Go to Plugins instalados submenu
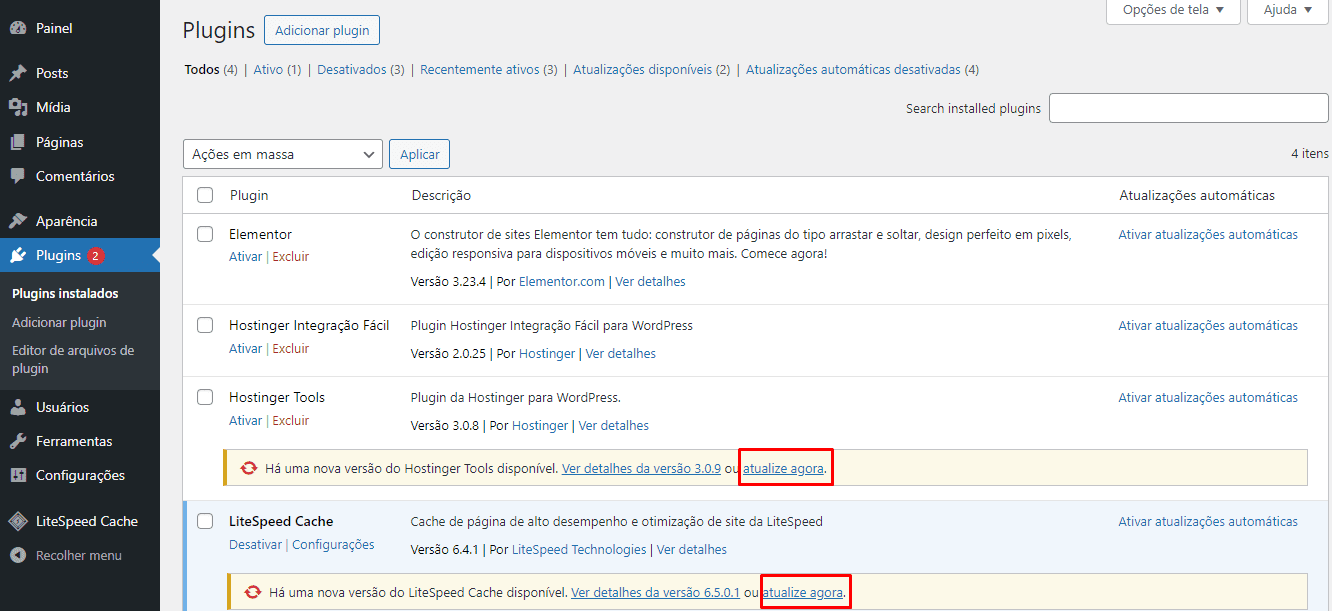 point(65,293)
